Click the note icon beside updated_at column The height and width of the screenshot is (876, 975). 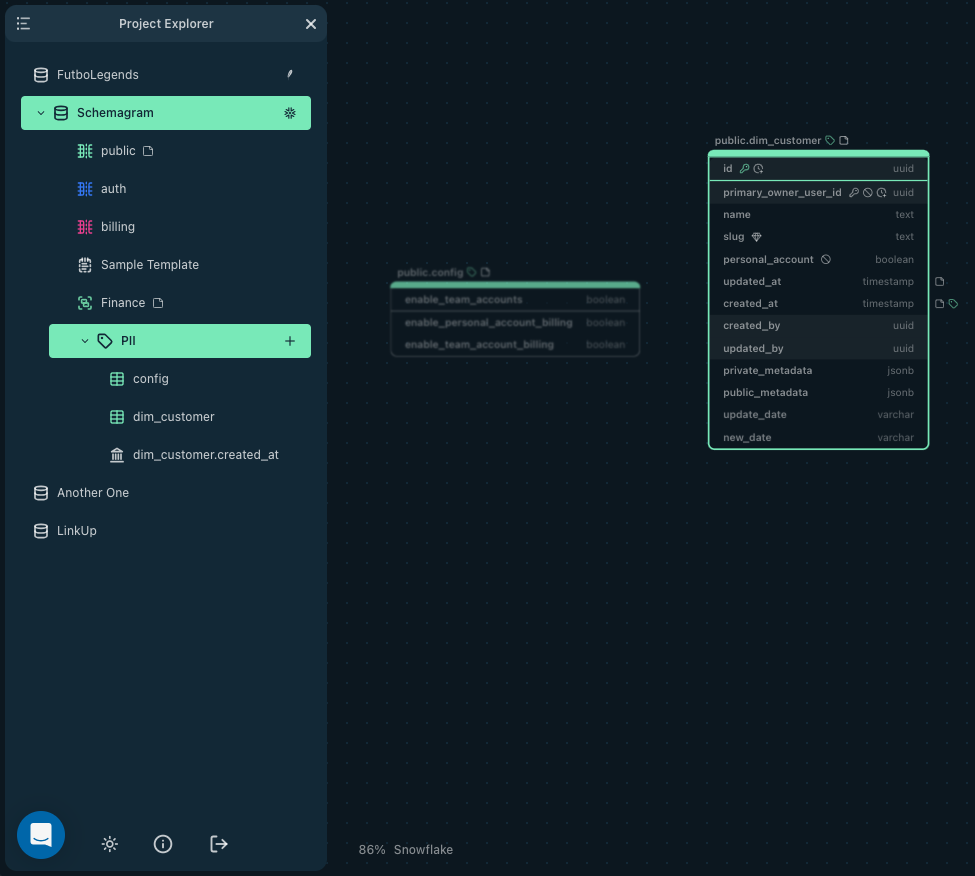pos(940,282)
